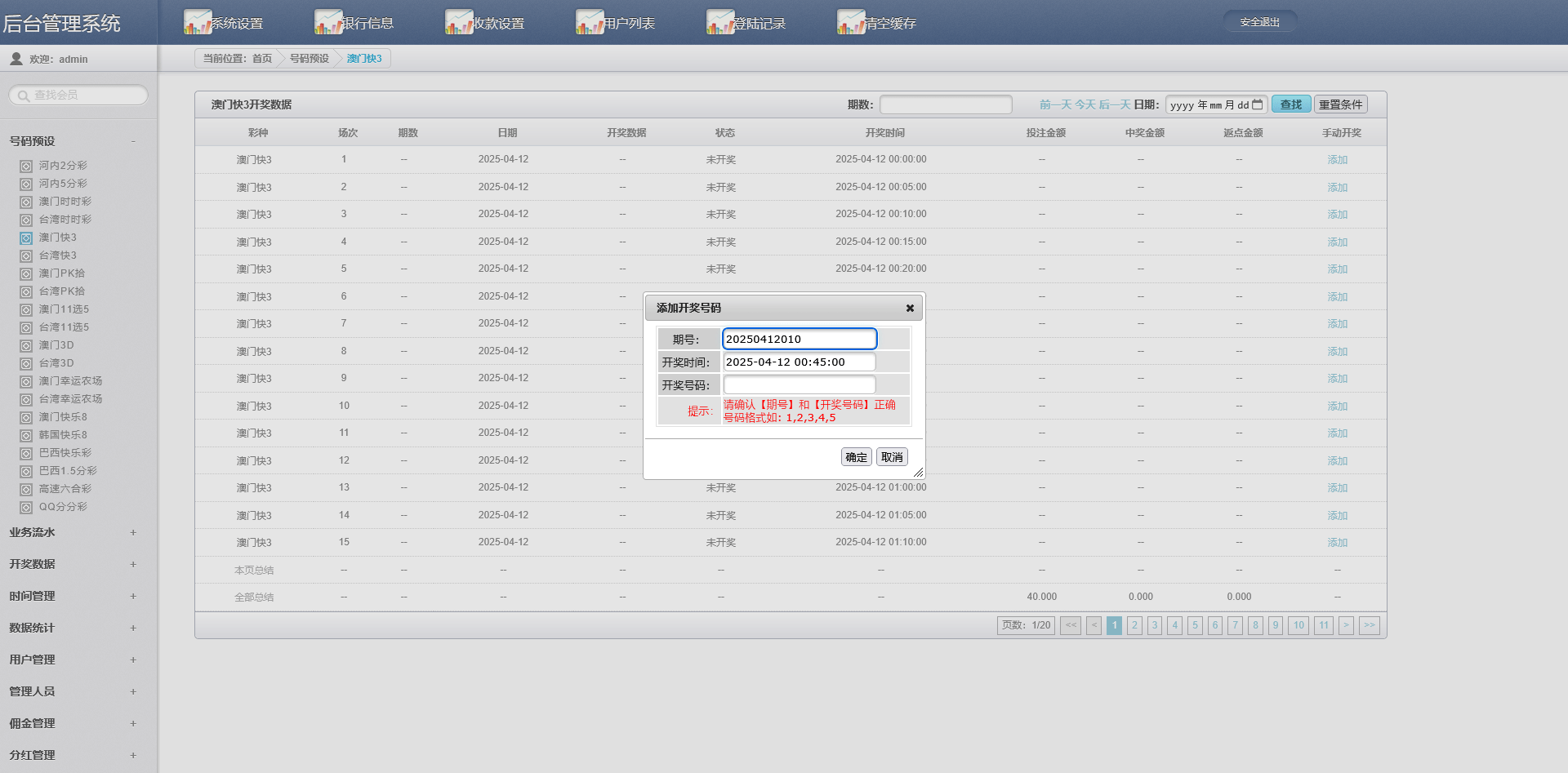Click 号码预设 in the breadcrumb
1568x773 pixels.
click(309, 58)
